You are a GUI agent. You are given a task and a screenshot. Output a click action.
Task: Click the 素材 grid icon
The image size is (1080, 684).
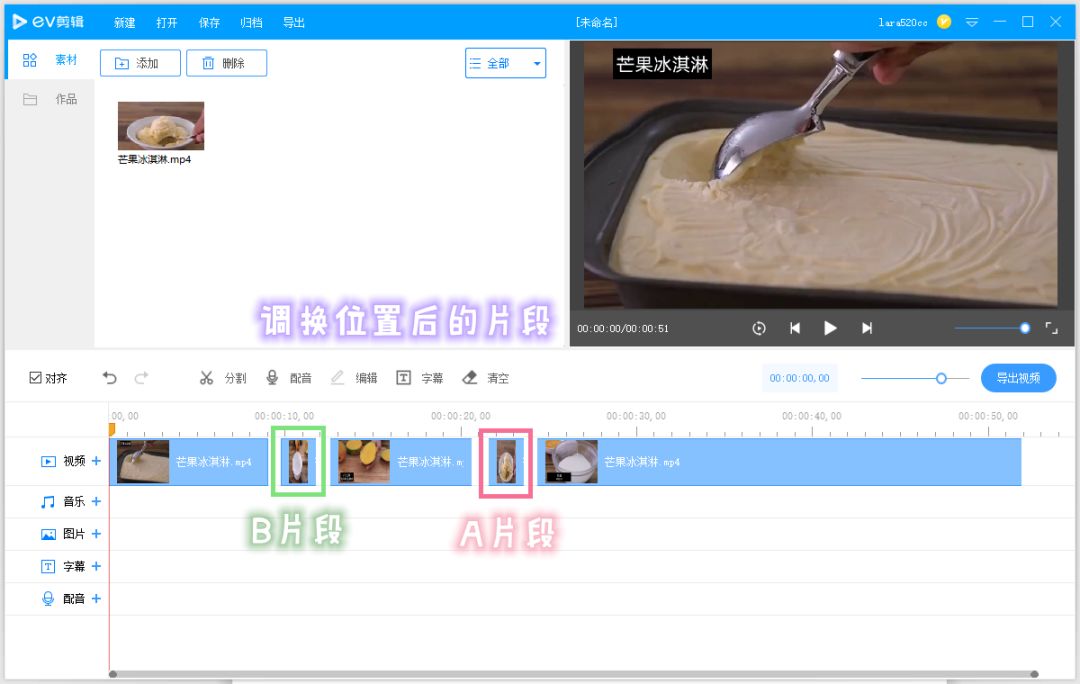(30, 60)
